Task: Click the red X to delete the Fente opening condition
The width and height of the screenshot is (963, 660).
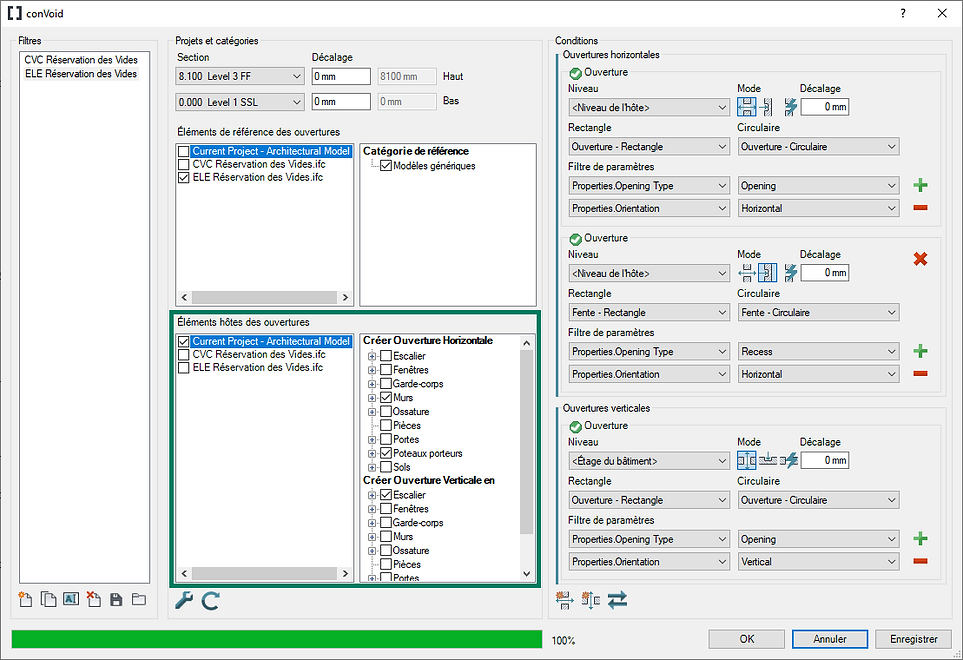Action: [x=920, y=259]
